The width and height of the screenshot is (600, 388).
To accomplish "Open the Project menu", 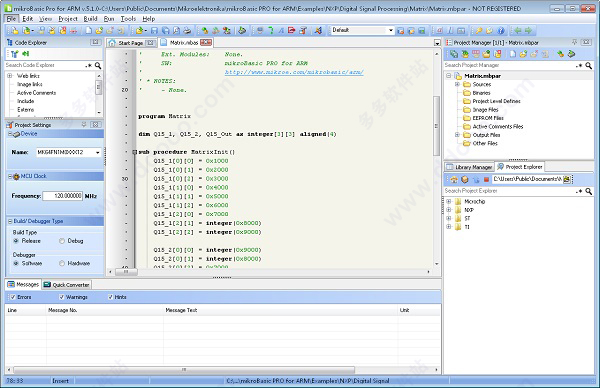I will (68, 18).
